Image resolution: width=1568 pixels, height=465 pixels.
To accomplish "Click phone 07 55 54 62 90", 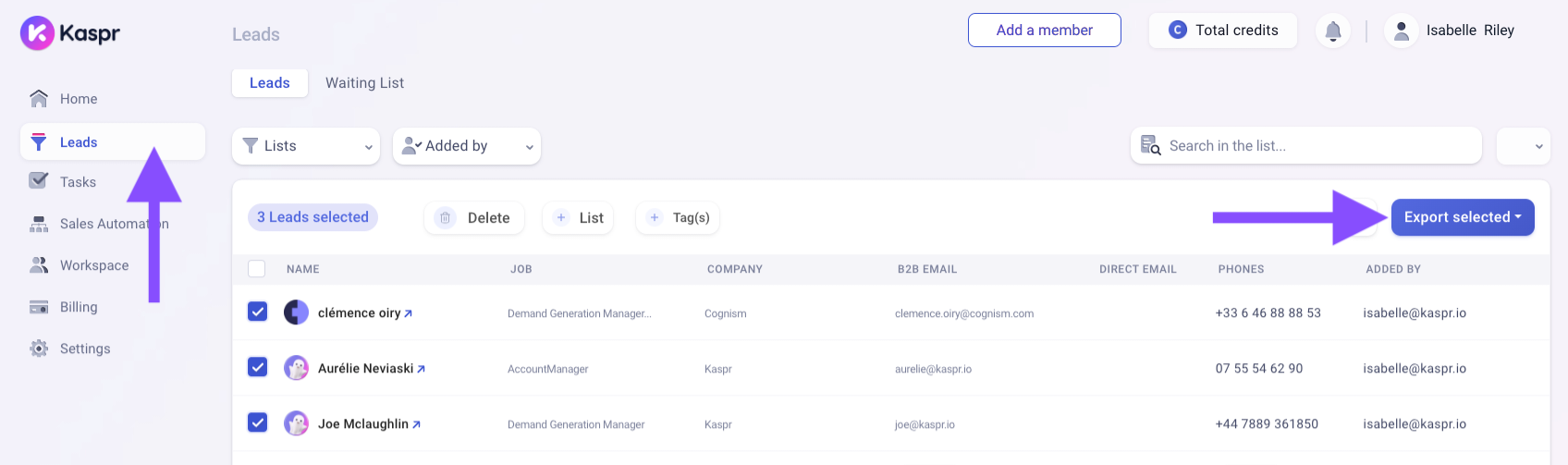I will [1259, 369].
